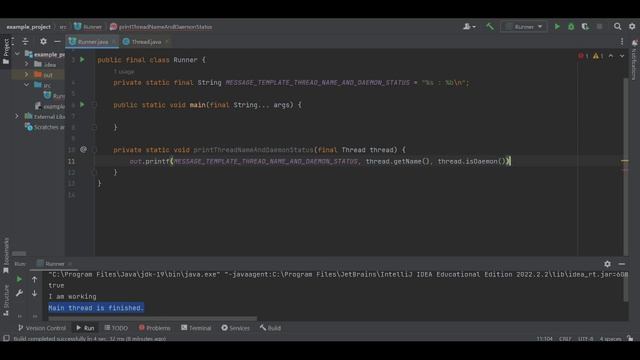The image size is (640, 360).
Task: Click the UTF-8 encoding in status bar
Action: pos(585,339)
